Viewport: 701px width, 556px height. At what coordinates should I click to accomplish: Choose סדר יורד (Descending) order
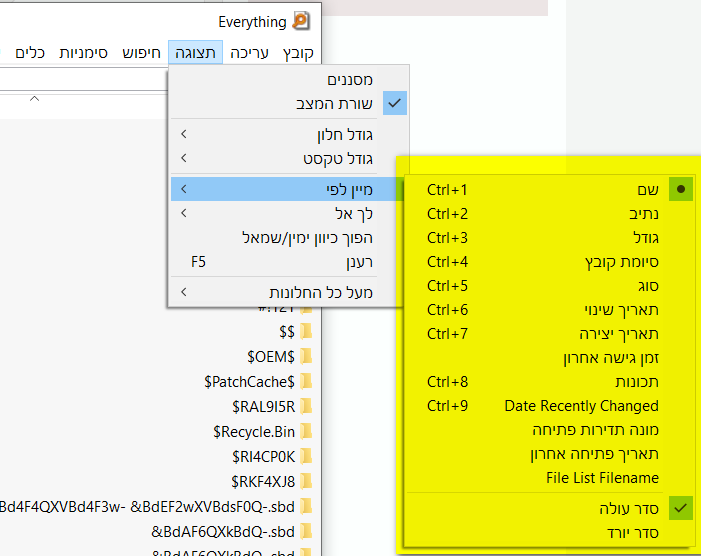coord(549,533)
